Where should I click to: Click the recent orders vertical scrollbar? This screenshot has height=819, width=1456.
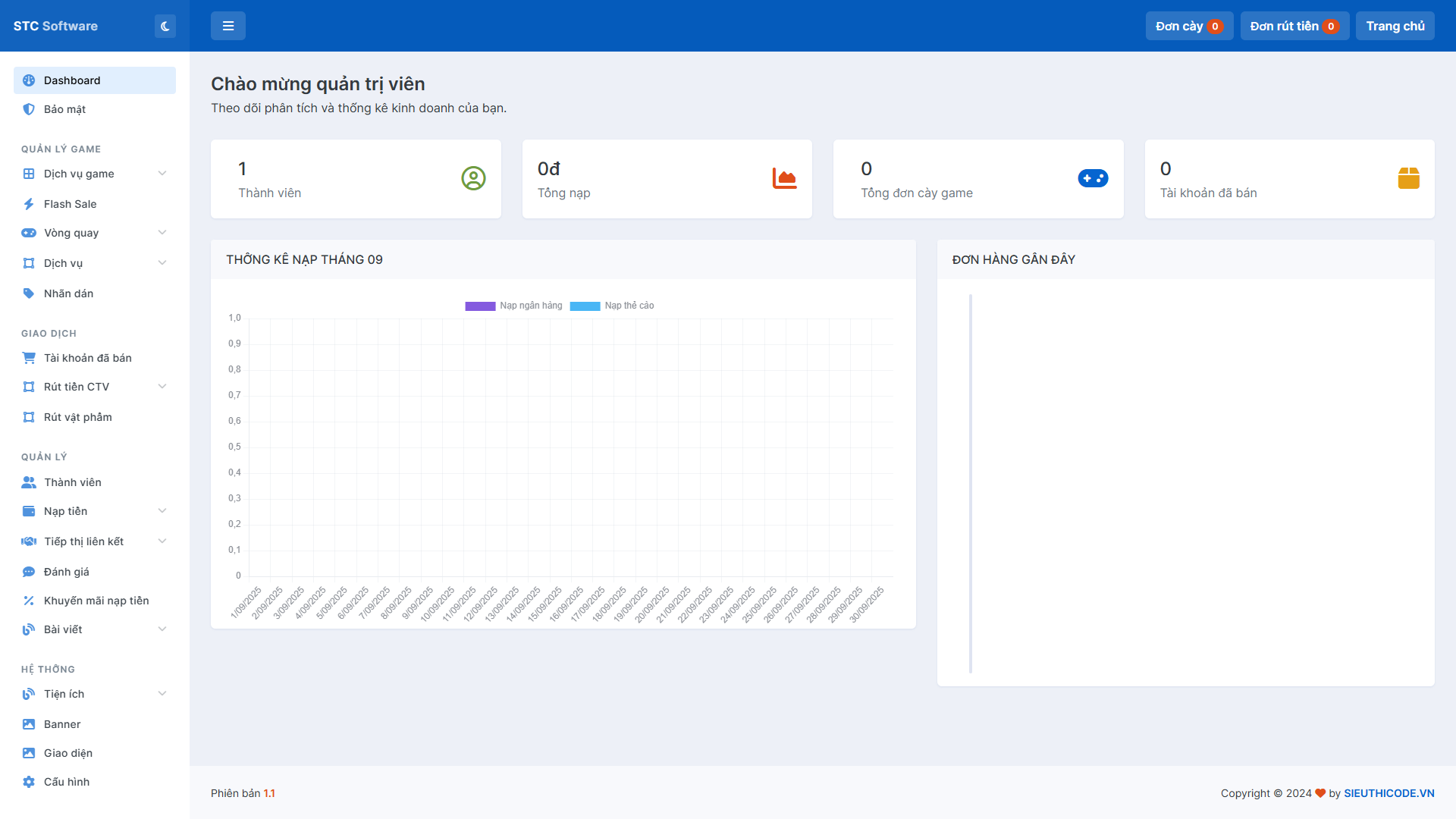click(x=970, y=483)
